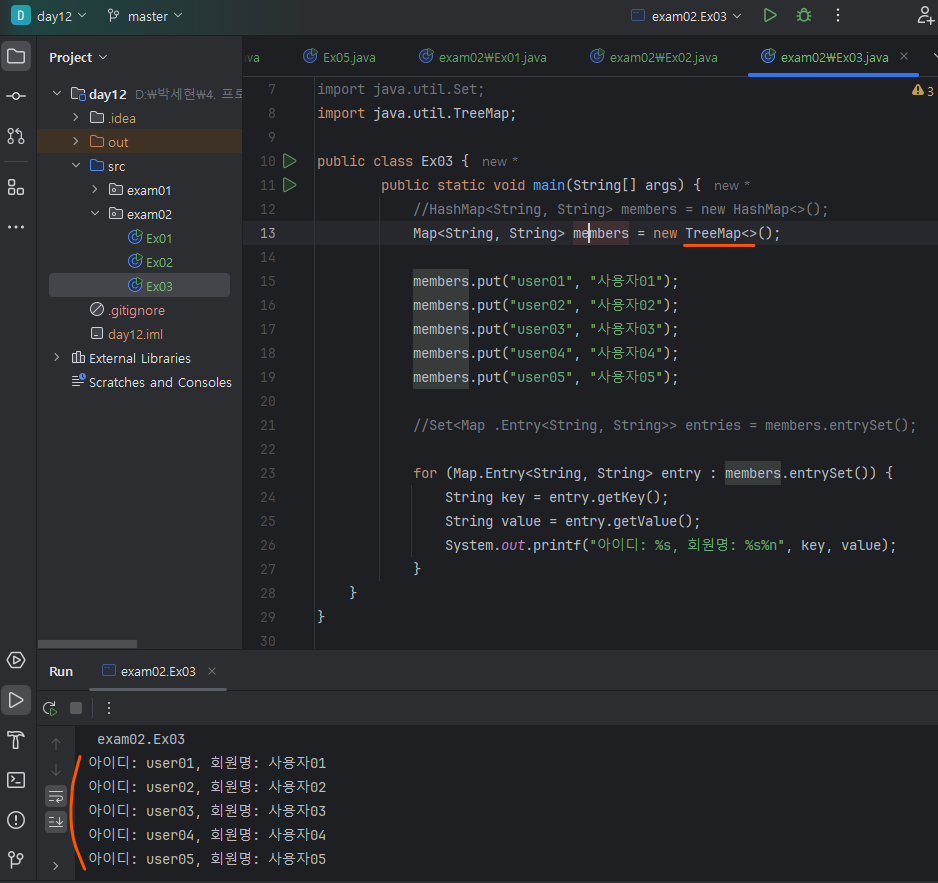Viewport: 938px width, 883px height.
Task: Click the Project panel horizontal scrollbar
Action: tap(88, 644)
